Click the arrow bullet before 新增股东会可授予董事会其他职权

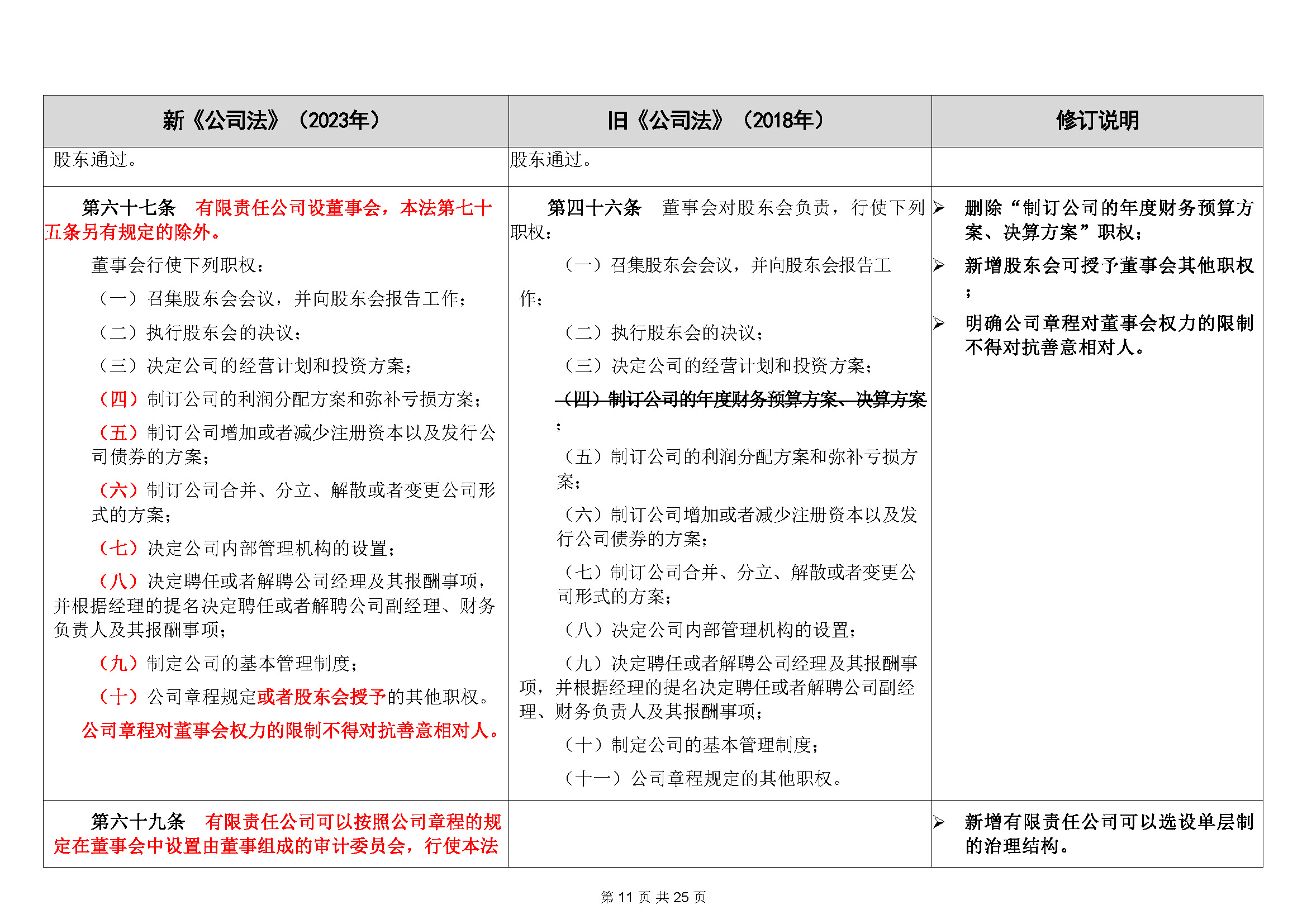coord(939,266)
